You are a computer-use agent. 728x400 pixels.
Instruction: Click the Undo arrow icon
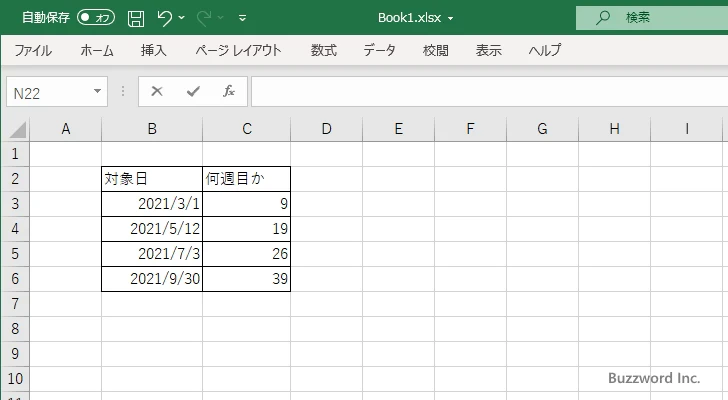pos(164,18)
